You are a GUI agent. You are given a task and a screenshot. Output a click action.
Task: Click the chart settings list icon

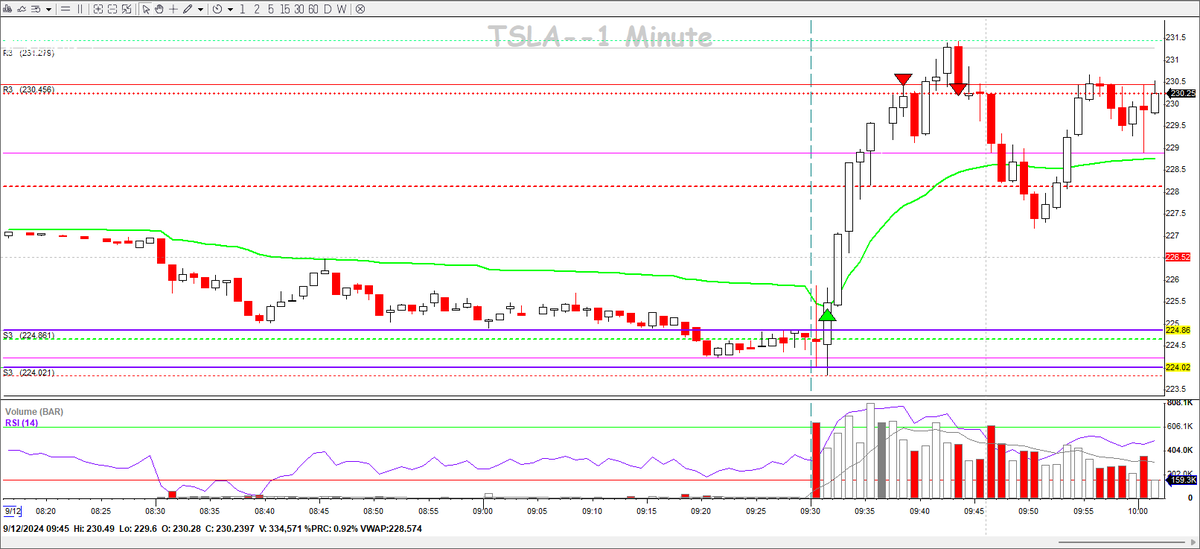(x=36, y=9)
